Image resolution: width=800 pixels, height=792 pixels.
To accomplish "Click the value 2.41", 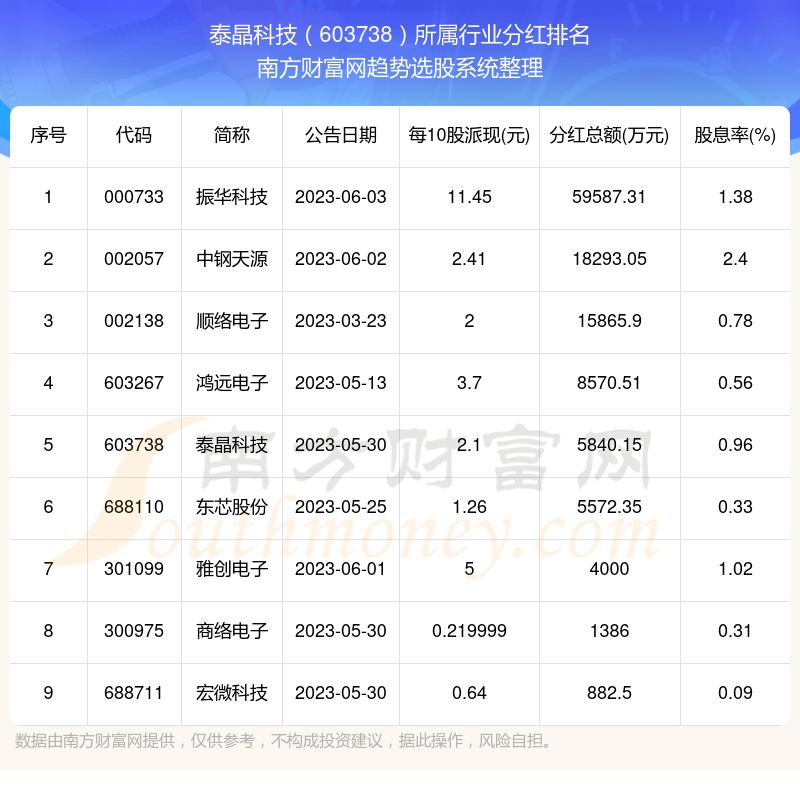I will pos(469,259).
